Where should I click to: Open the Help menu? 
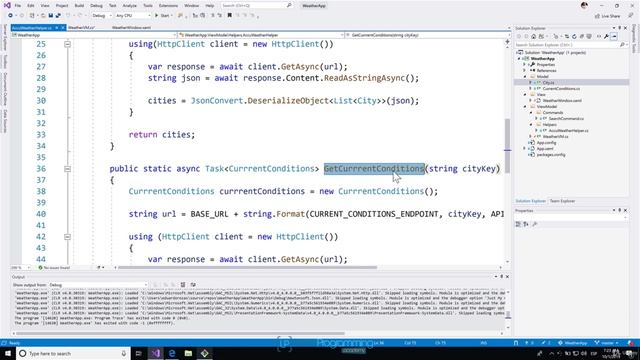click(210, 6)
